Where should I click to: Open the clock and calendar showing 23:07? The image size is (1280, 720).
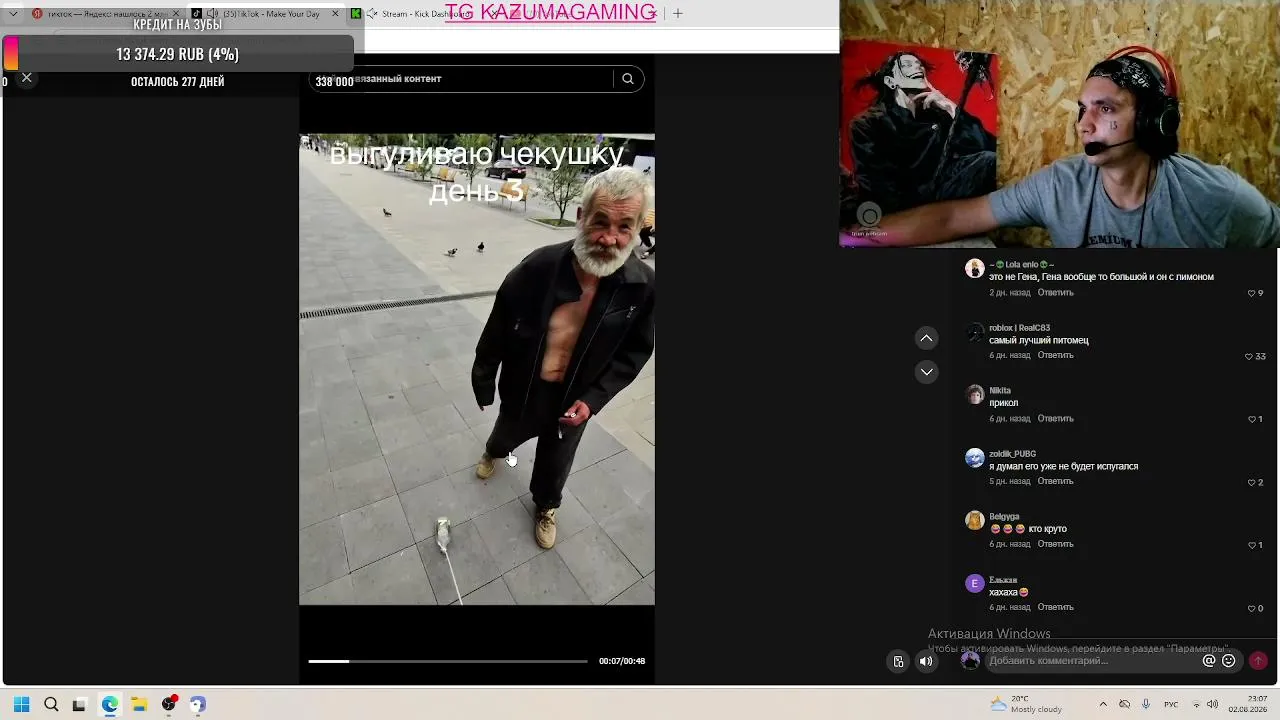coord(1250,704)
